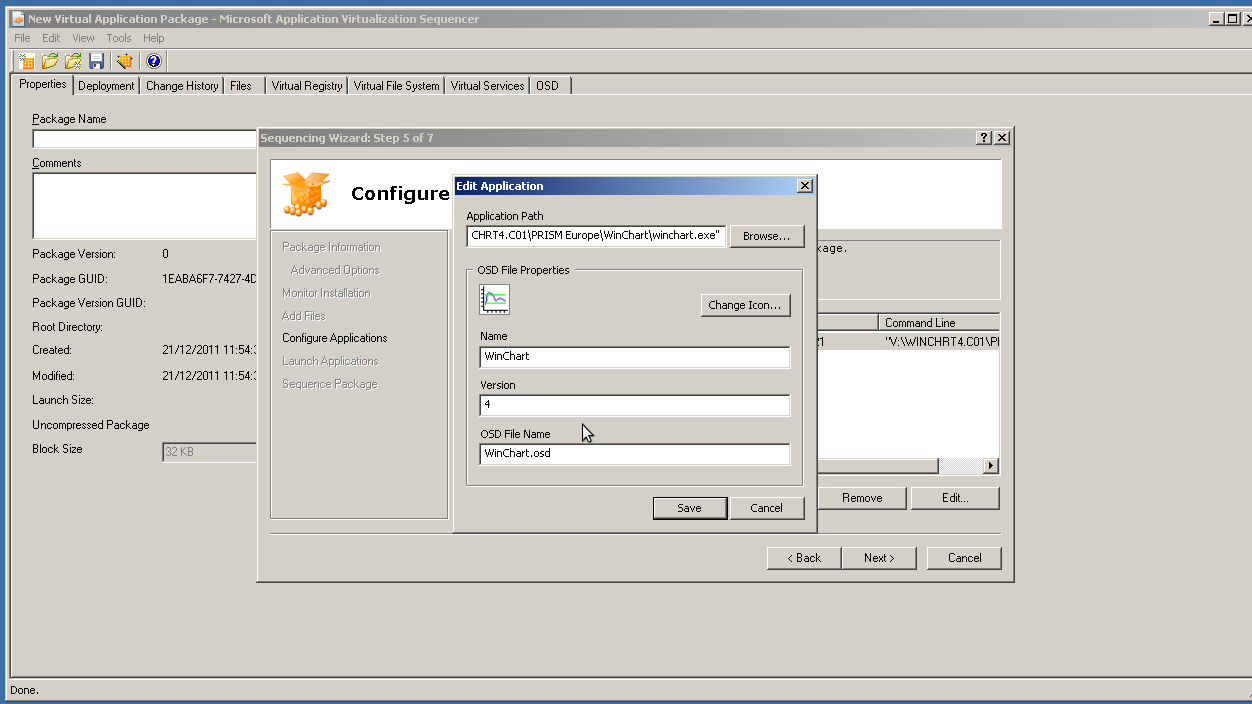Click the Command Line column header
Screen dimensions: 1252x704
[939, 323]
